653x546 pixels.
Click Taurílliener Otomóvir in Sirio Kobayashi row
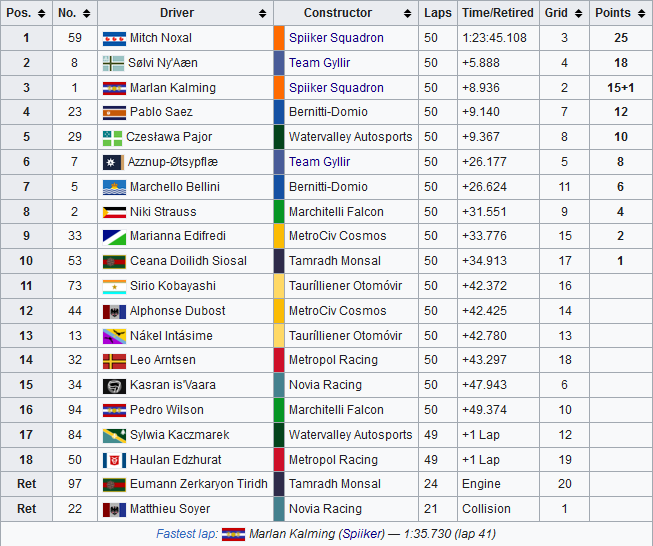346,286
